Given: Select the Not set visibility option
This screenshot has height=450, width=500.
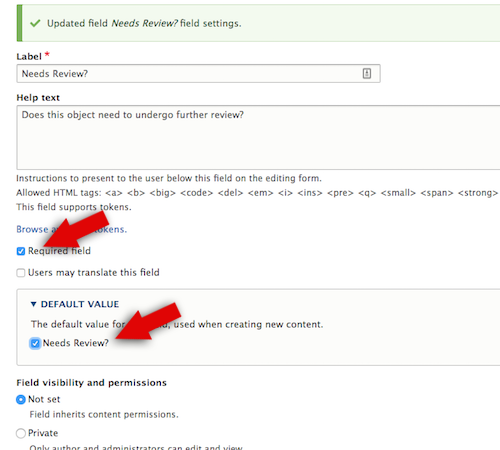Looking at the screenshot, I should 21,399.
